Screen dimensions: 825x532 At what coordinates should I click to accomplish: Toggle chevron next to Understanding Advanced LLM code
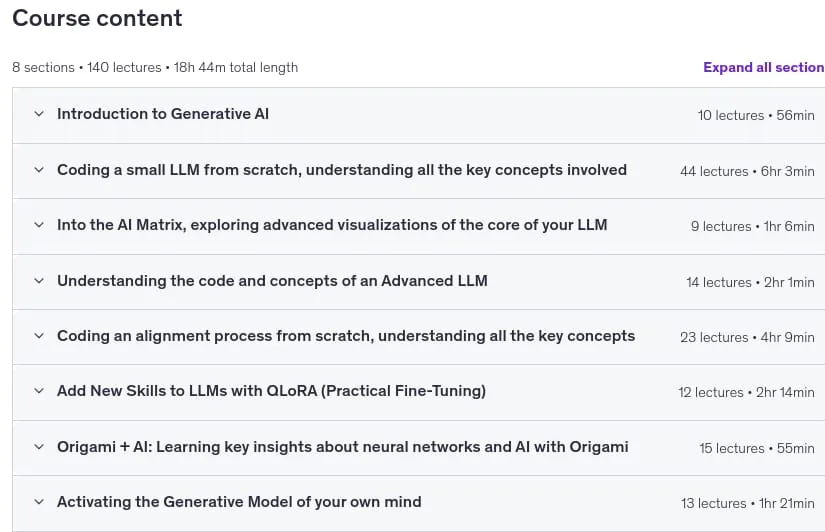pos(39,280)
